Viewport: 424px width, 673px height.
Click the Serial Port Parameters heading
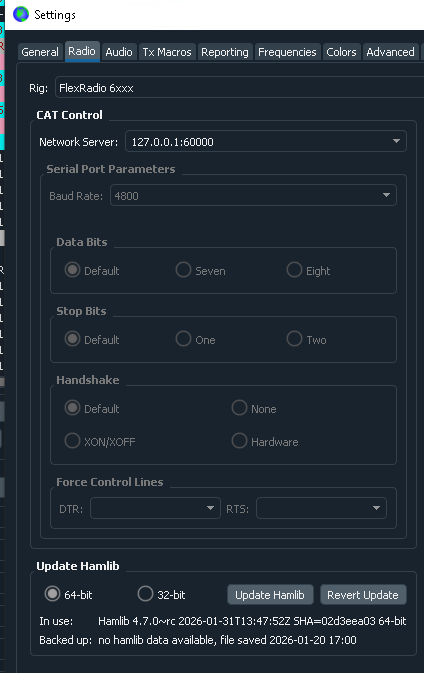(111, 169)
